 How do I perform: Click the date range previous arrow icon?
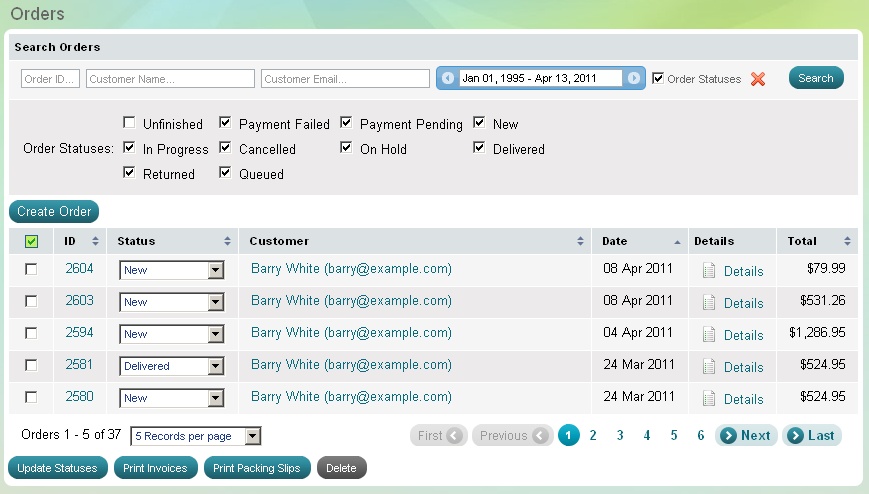tap(448, 78)
